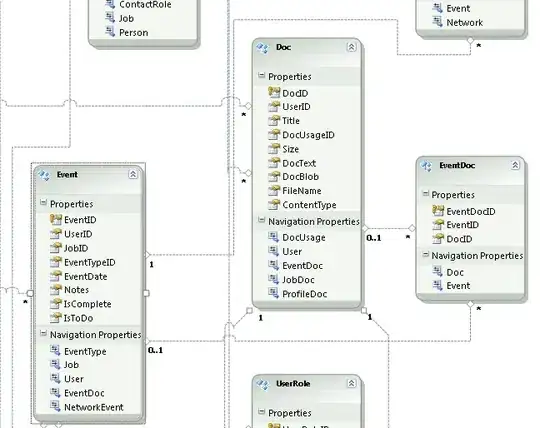
Task: Select the EventDoc navigation property in Doc
Action: (302, 266)
